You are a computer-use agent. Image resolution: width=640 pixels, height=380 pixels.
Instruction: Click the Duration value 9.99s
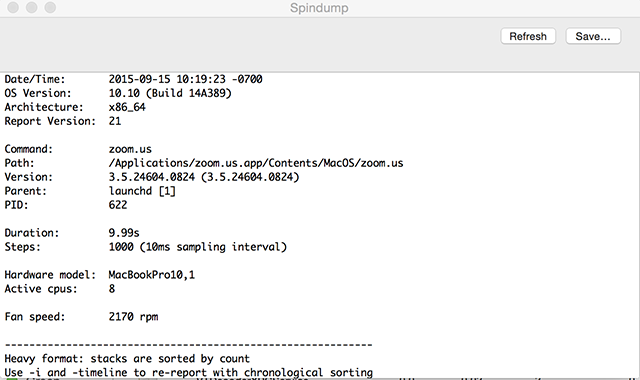(x=124, y=233)
